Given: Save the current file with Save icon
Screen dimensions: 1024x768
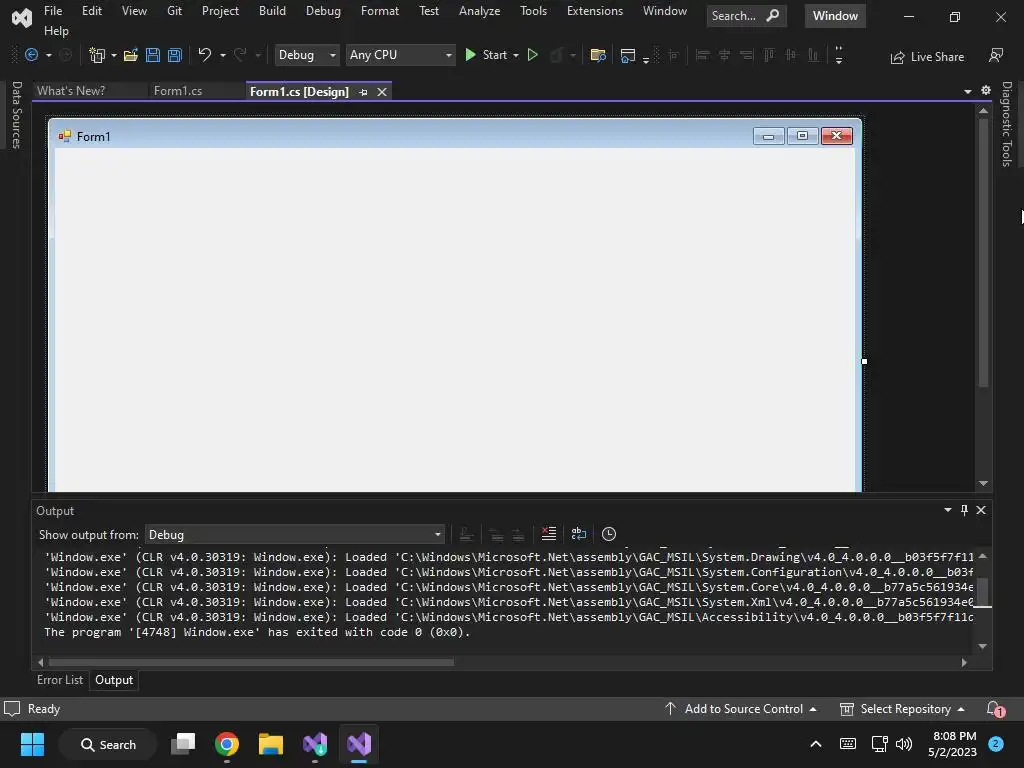Looking at the screenshot, I should point(153,56).
